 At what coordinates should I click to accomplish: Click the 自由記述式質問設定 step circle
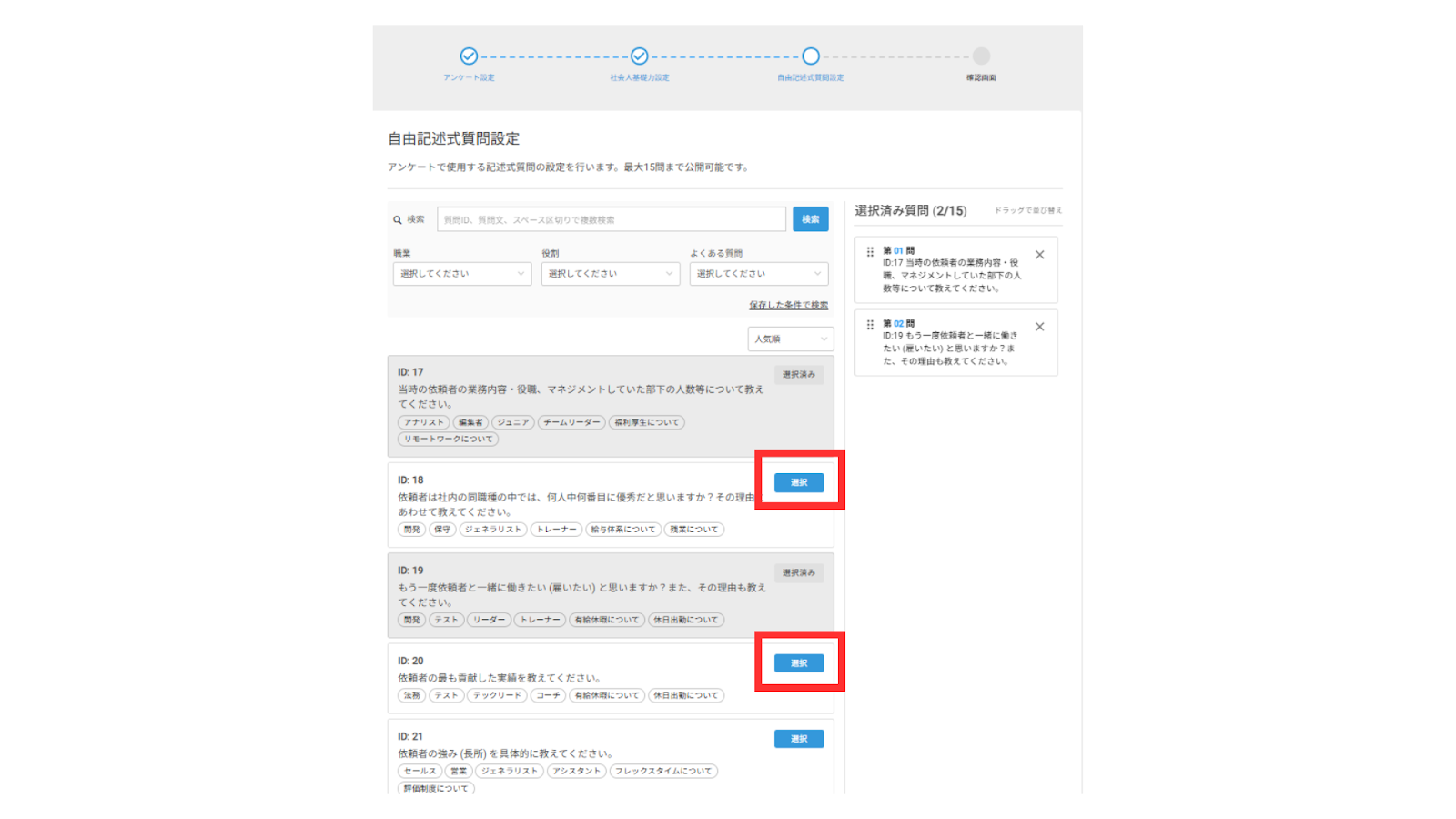coord(811,56)
